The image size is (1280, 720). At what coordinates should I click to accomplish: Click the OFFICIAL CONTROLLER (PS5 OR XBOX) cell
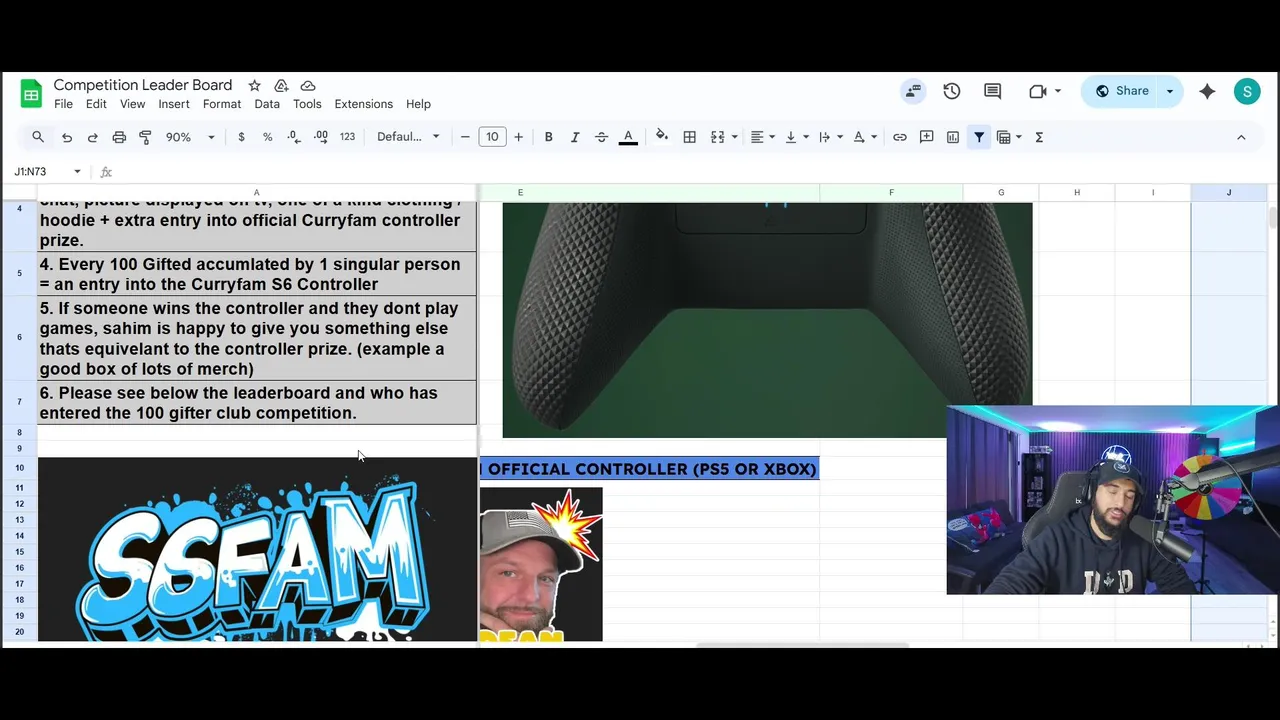(650, 468)
